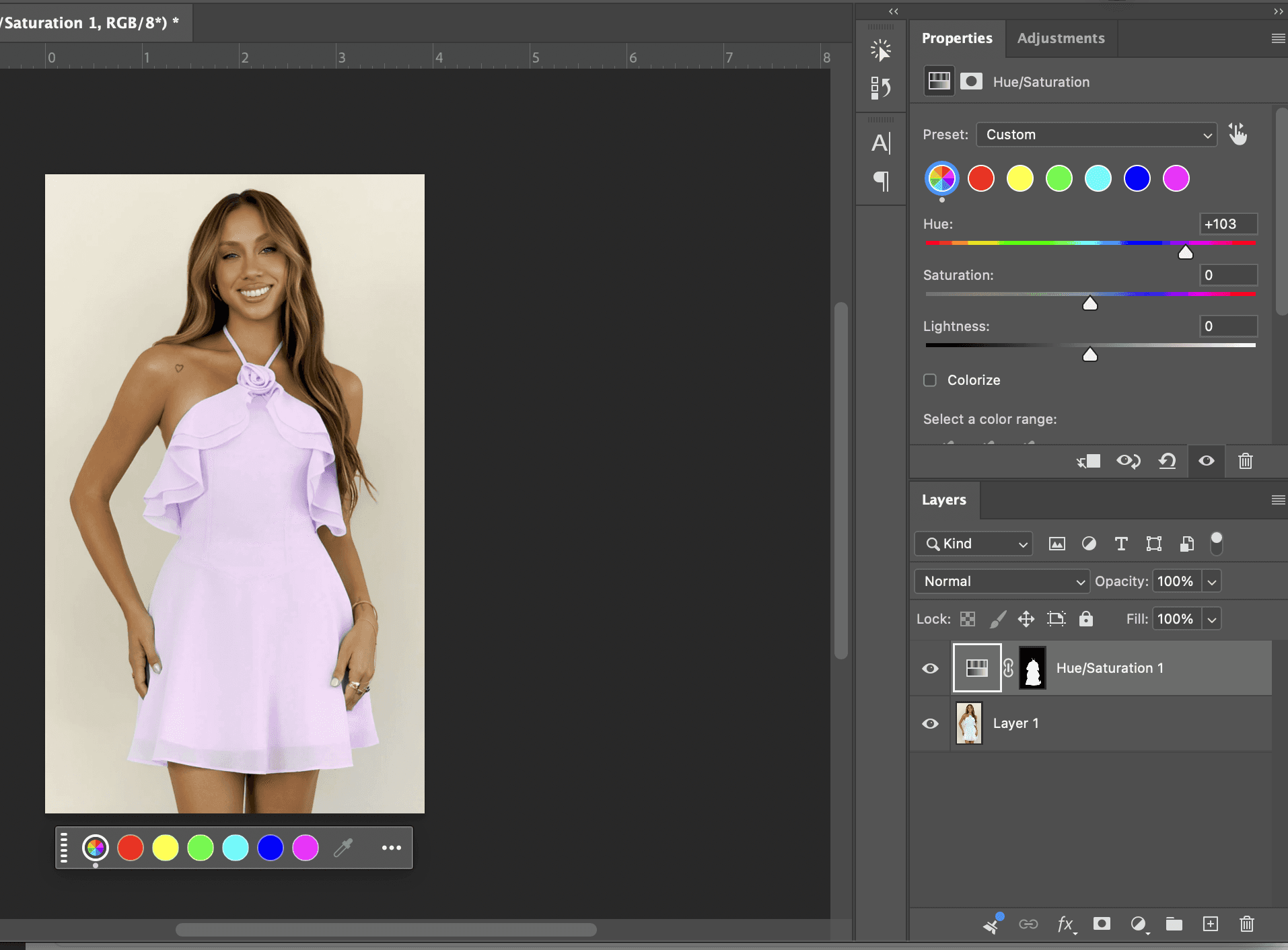Click the sparkle cursor panel icon
The image size is (1288, 950).
[881, 50]
